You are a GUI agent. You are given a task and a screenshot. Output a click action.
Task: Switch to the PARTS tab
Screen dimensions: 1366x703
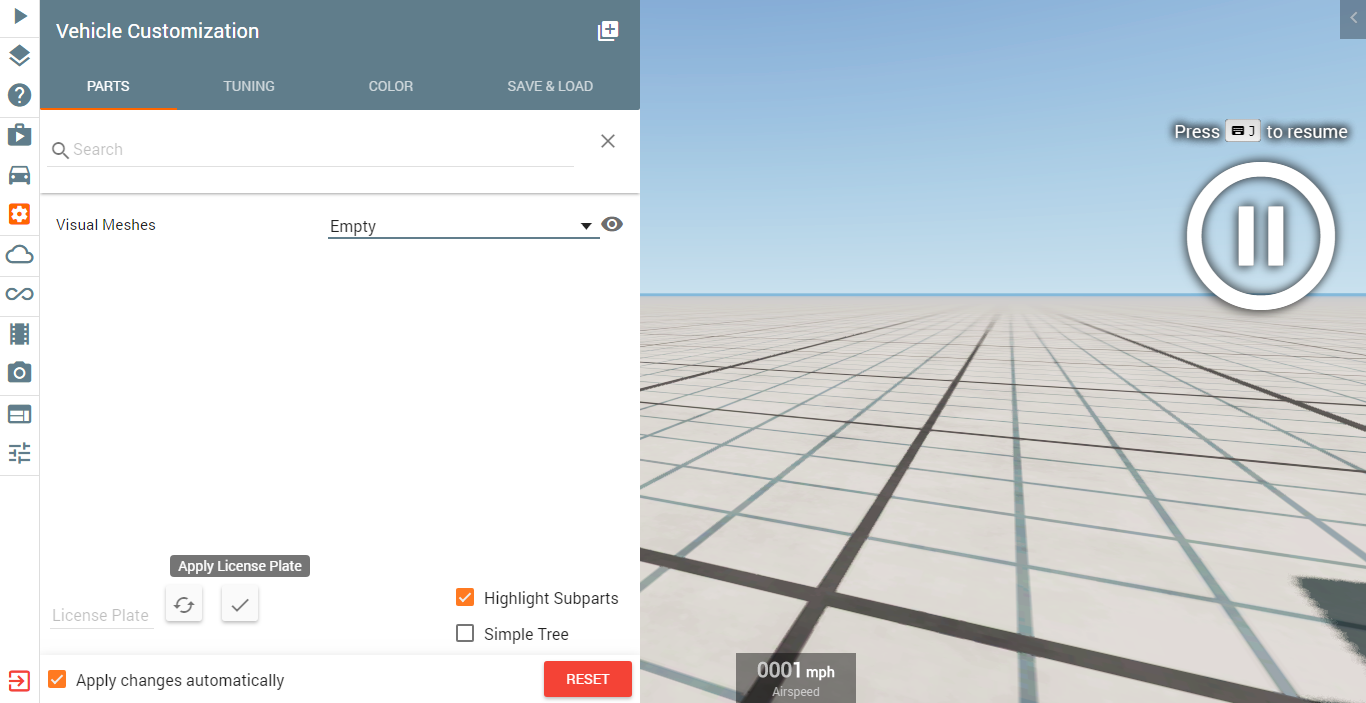(x=108, y=86)
